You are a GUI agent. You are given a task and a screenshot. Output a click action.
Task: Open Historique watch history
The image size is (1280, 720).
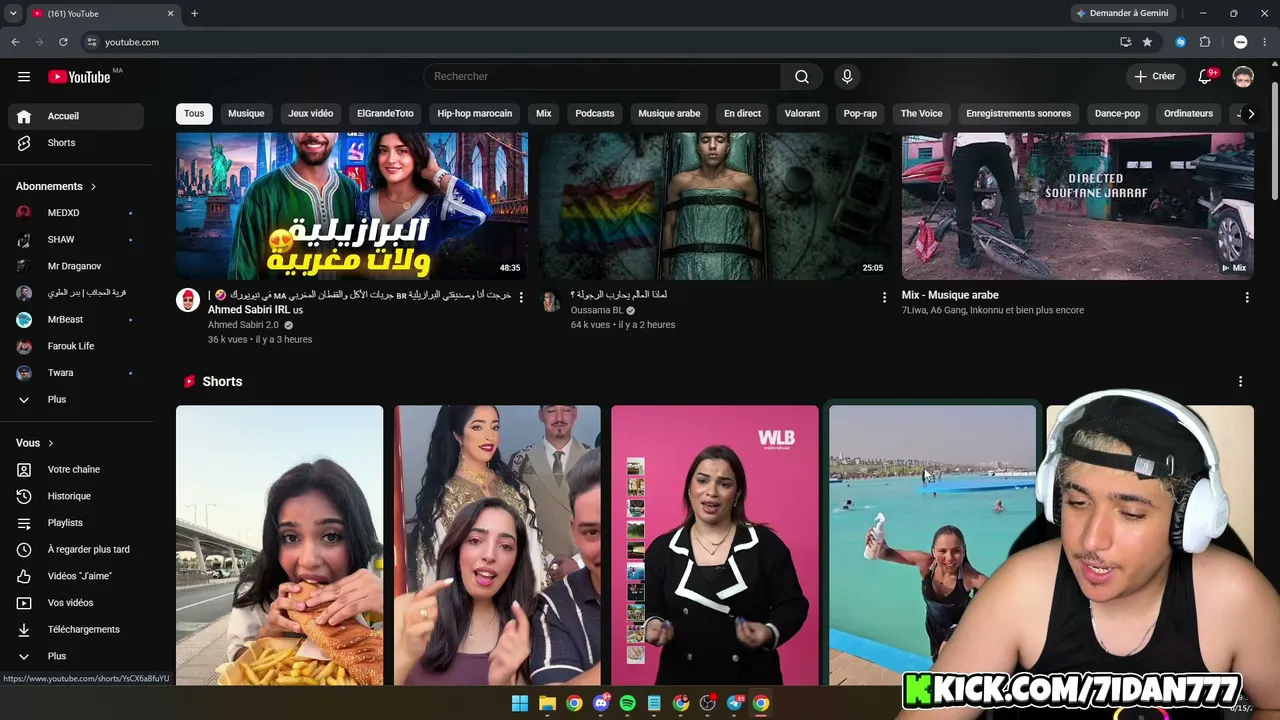[76, 496]
